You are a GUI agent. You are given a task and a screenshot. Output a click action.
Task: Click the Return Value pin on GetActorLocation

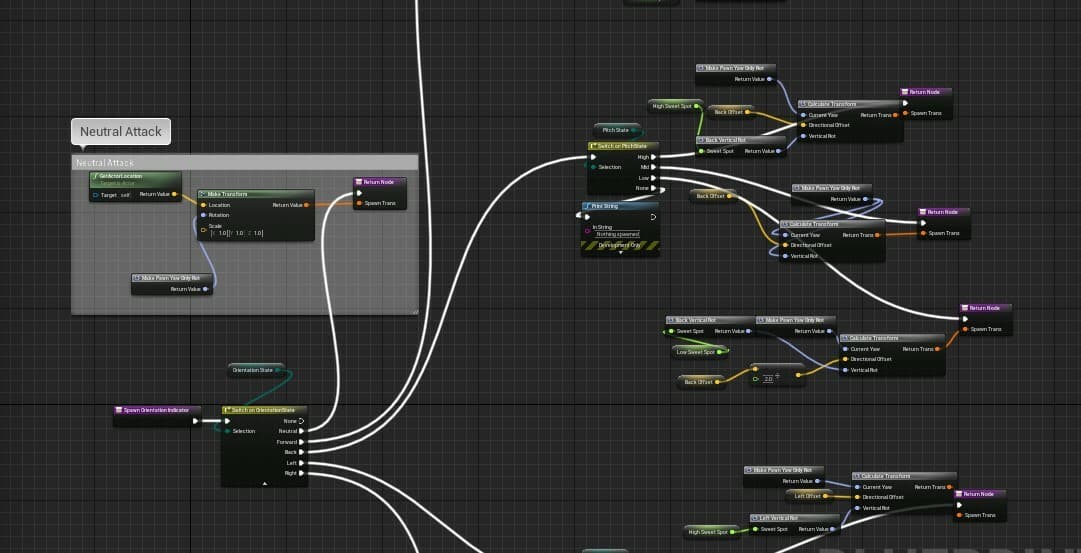click(174, 194)
